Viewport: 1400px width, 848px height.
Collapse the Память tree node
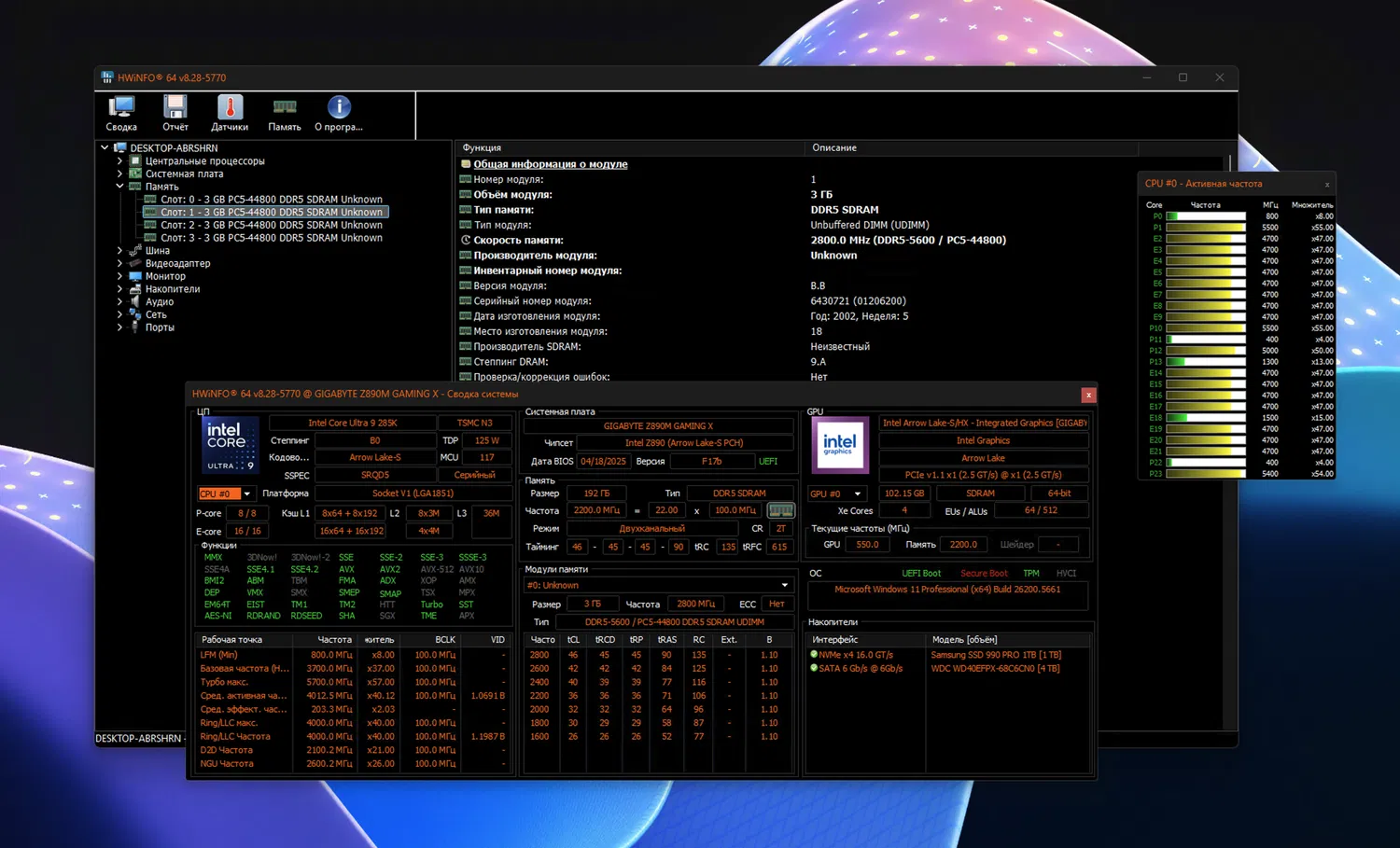tap(119, 187)
